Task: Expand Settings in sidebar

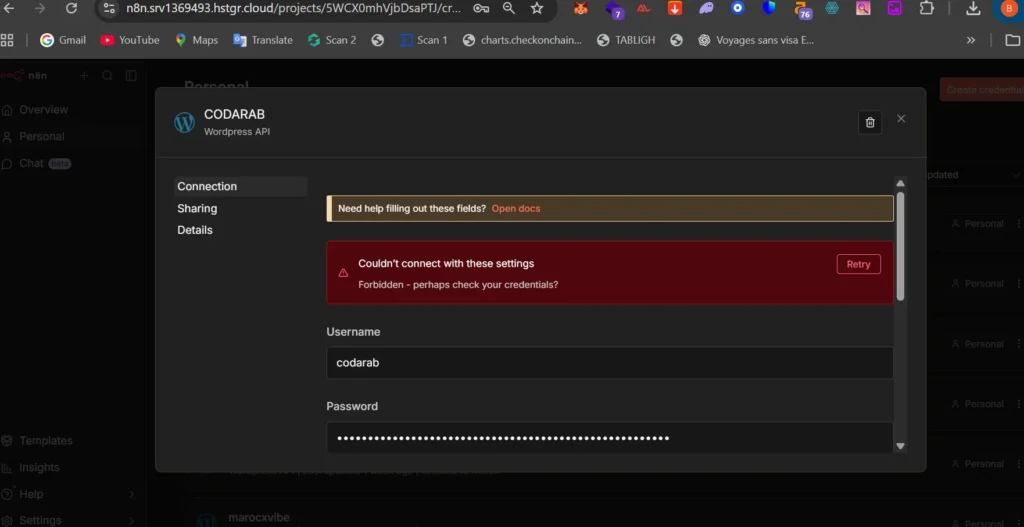Action: (x=68, y=520)
